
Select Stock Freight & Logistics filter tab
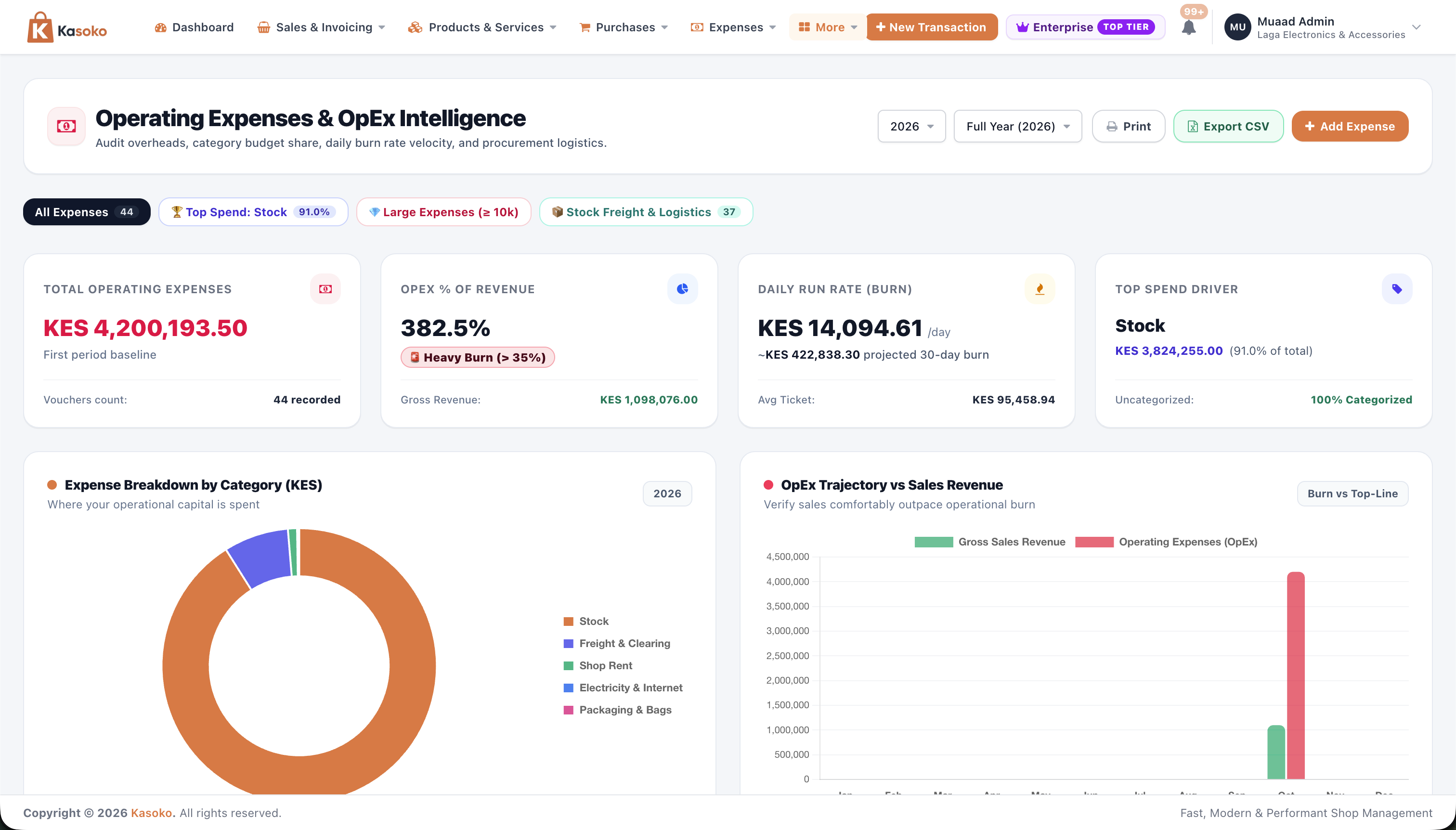click(x=646, y=211)
